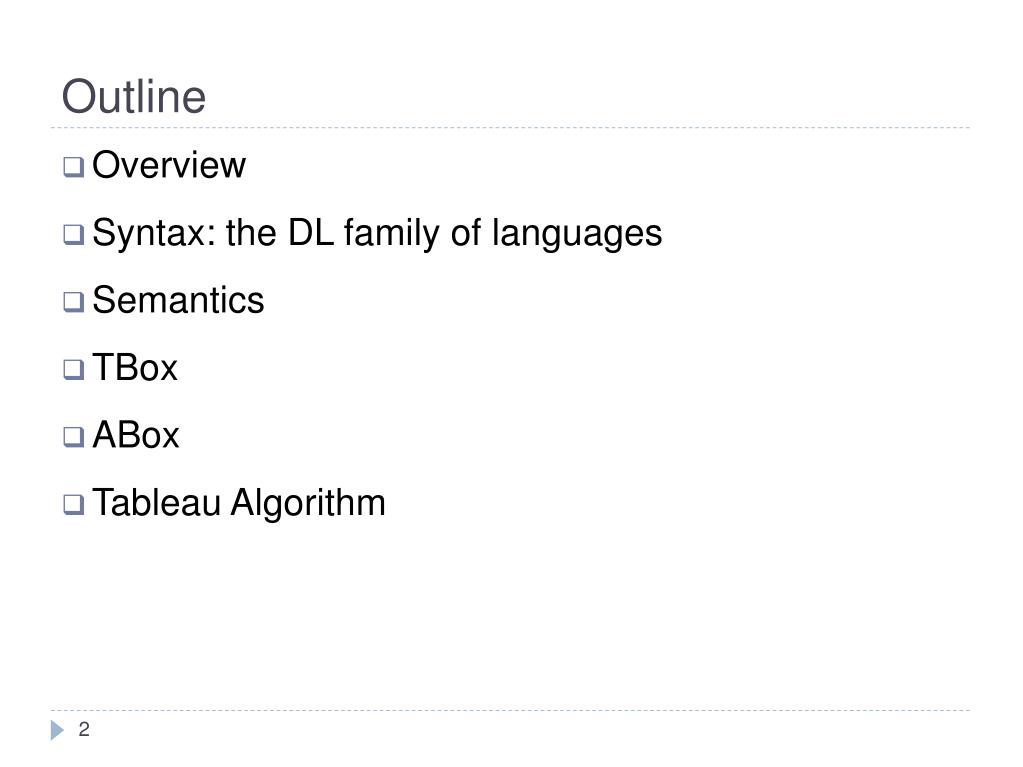Click the dashed footer line above page number

pos(510,710)
